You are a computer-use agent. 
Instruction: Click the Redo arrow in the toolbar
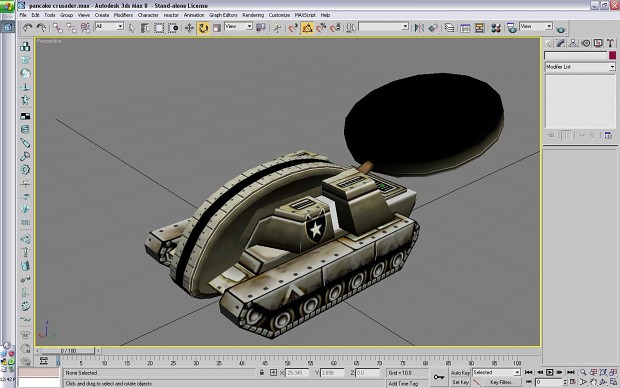[41, 28]
